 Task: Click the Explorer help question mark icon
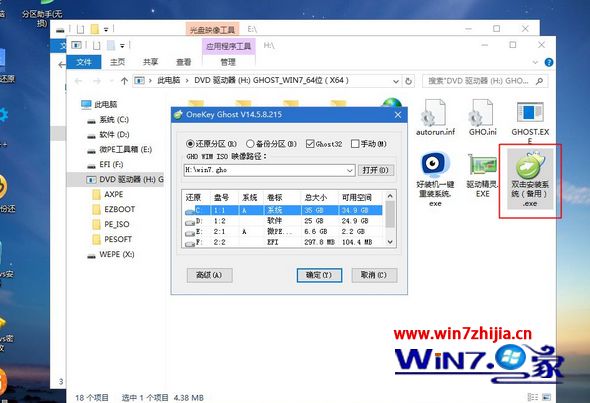549,62
